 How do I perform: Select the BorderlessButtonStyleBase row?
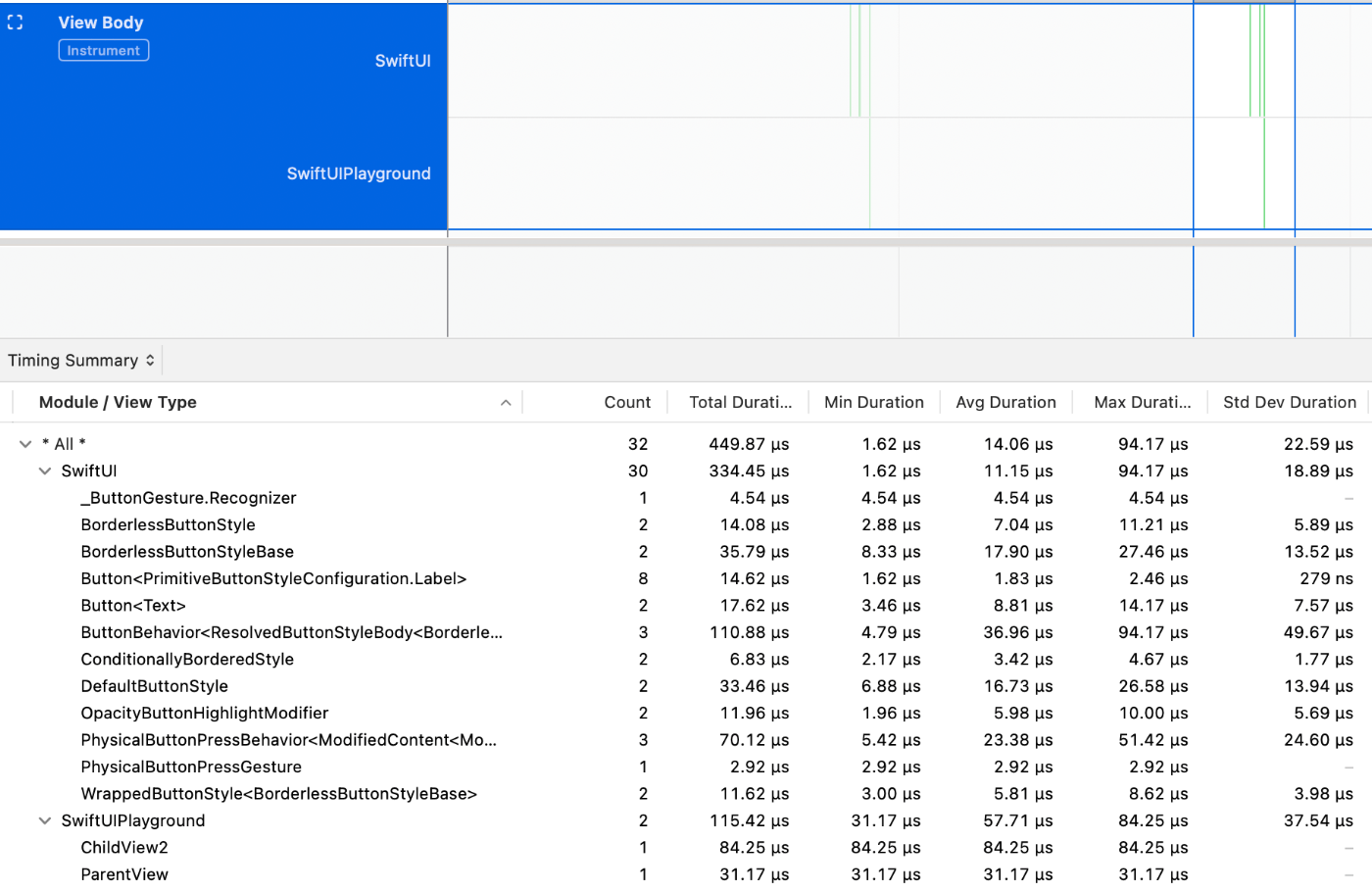[x=686, y=552]
